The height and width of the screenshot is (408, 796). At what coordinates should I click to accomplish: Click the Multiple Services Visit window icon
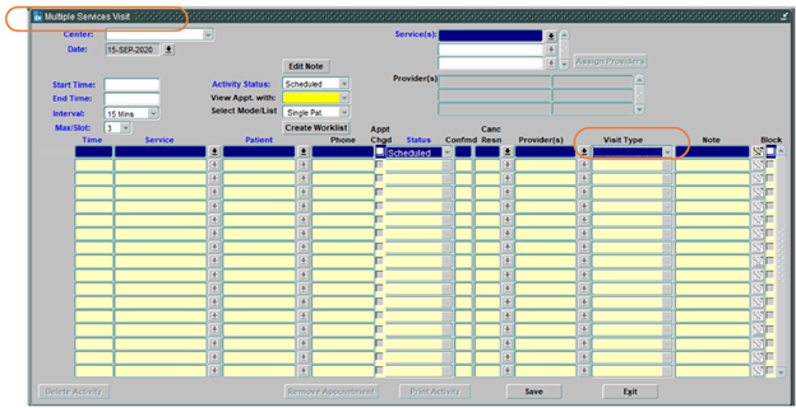tap(38, 17)
